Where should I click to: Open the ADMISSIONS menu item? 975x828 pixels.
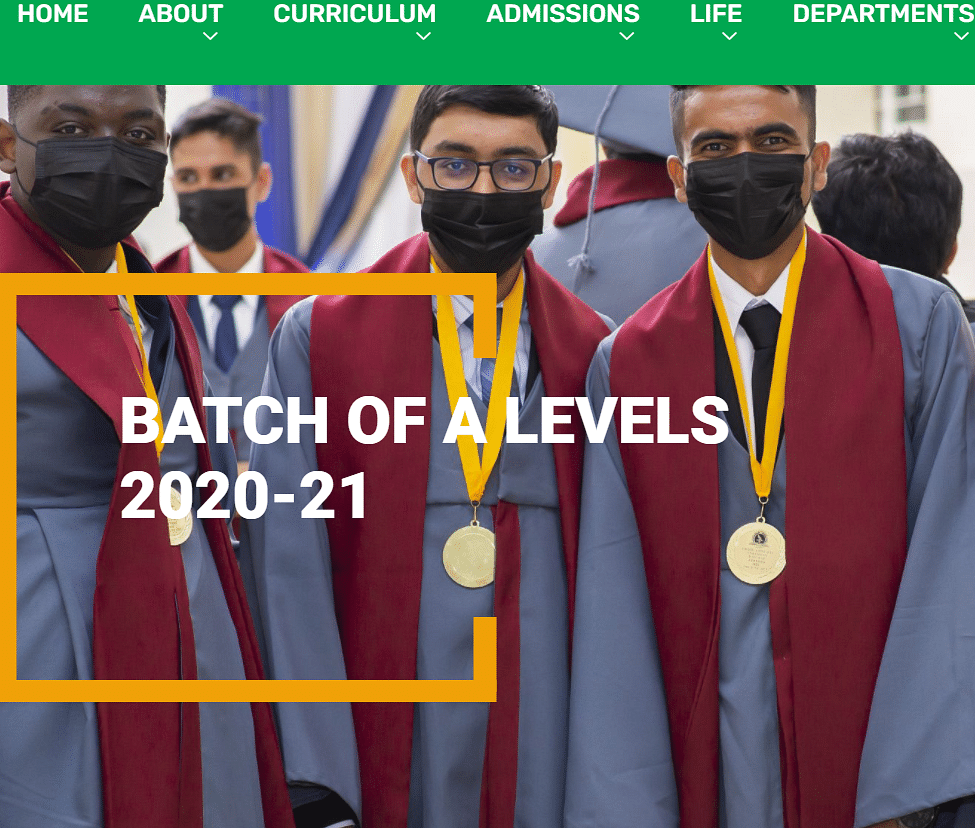point(563,14)
